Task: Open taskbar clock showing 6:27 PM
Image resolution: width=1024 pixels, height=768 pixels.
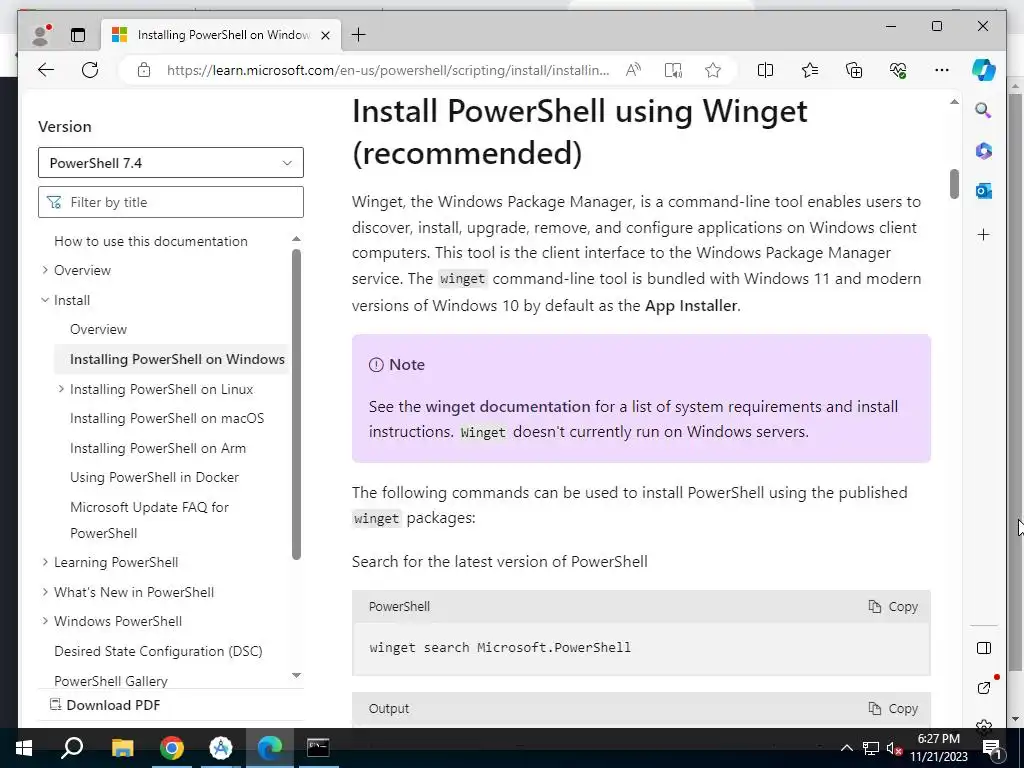Action: 939,748
